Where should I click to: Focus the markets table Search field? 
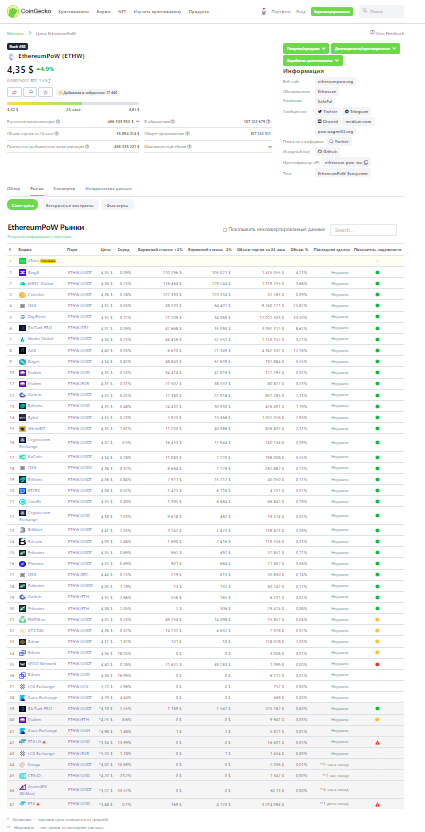(363, 230)
